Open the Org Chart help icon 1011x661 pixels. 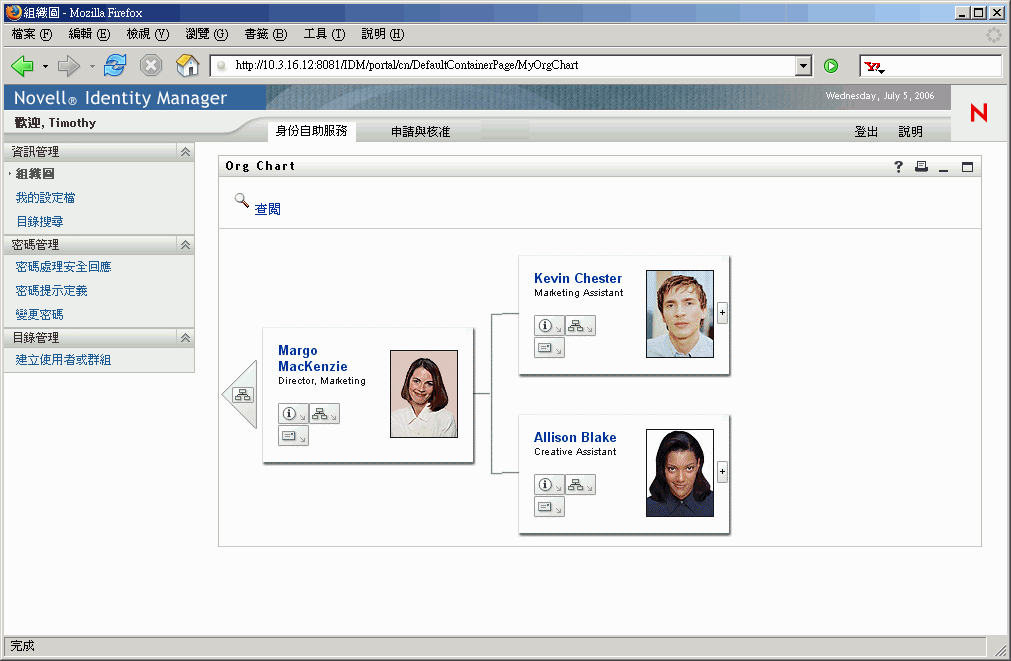click(898, 166)
